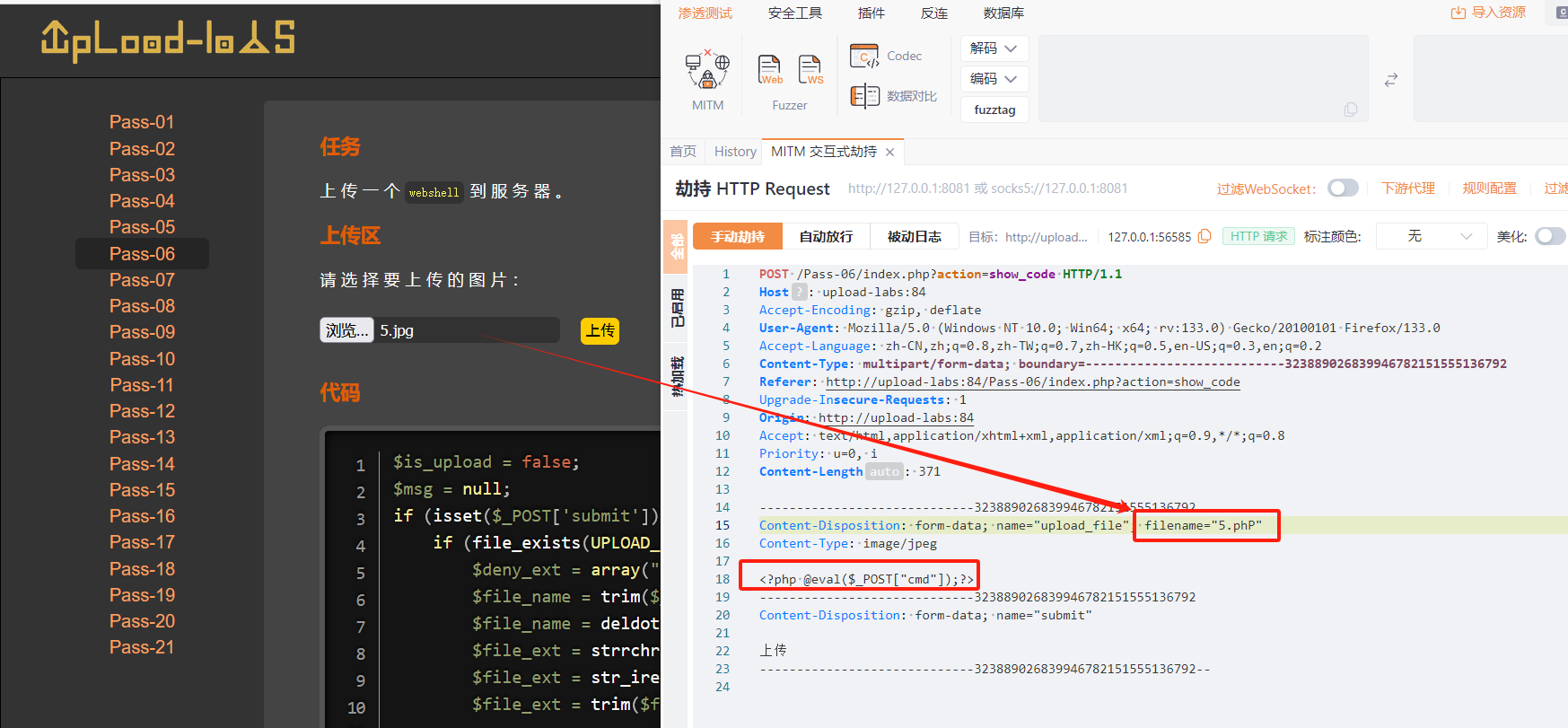Viewport: 1568px width, 728px height.
Task: Open the 渗透测试 menu
Action: [x=705, y=13]
